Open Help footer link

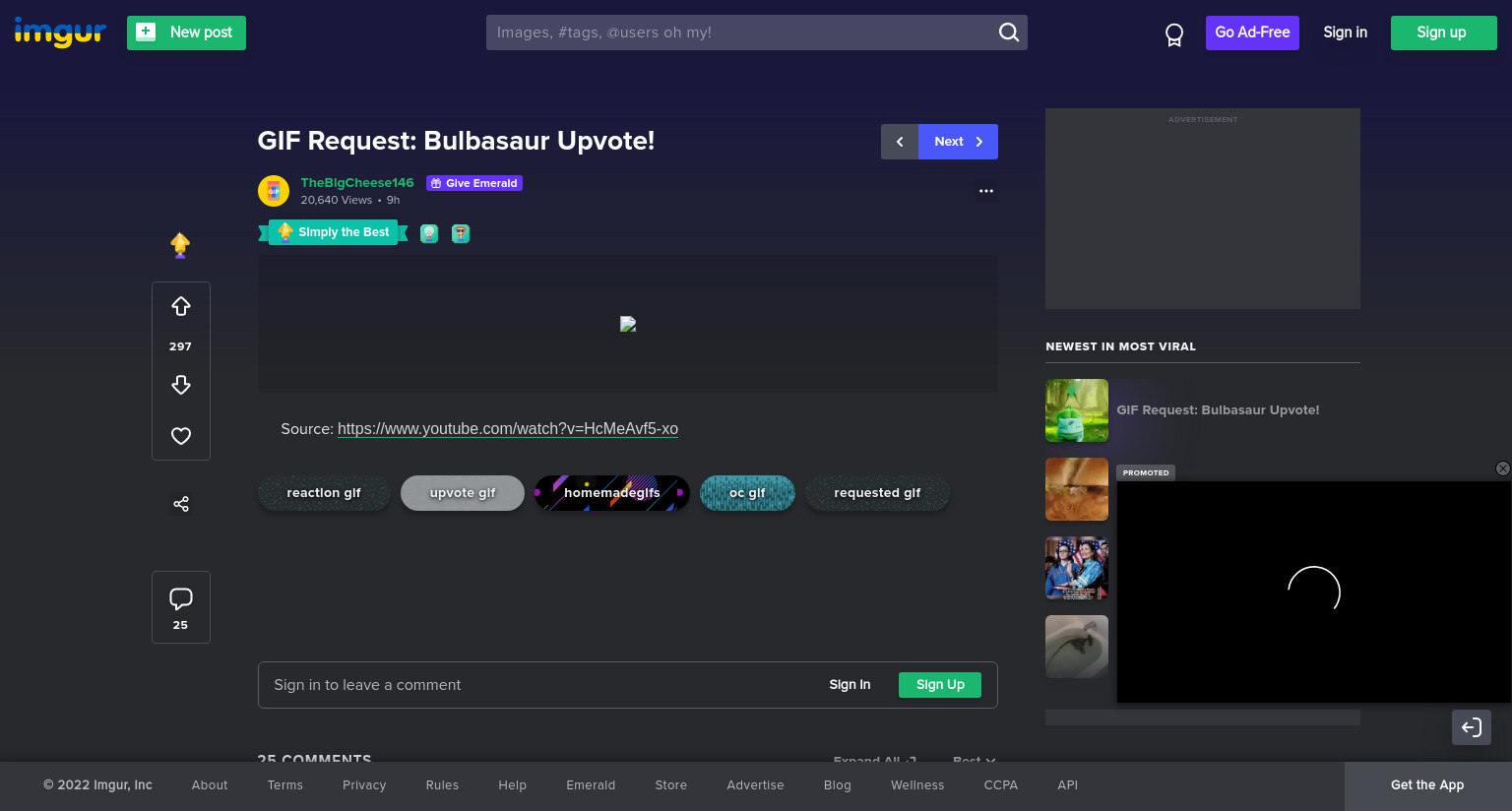[x=512, y=785]
